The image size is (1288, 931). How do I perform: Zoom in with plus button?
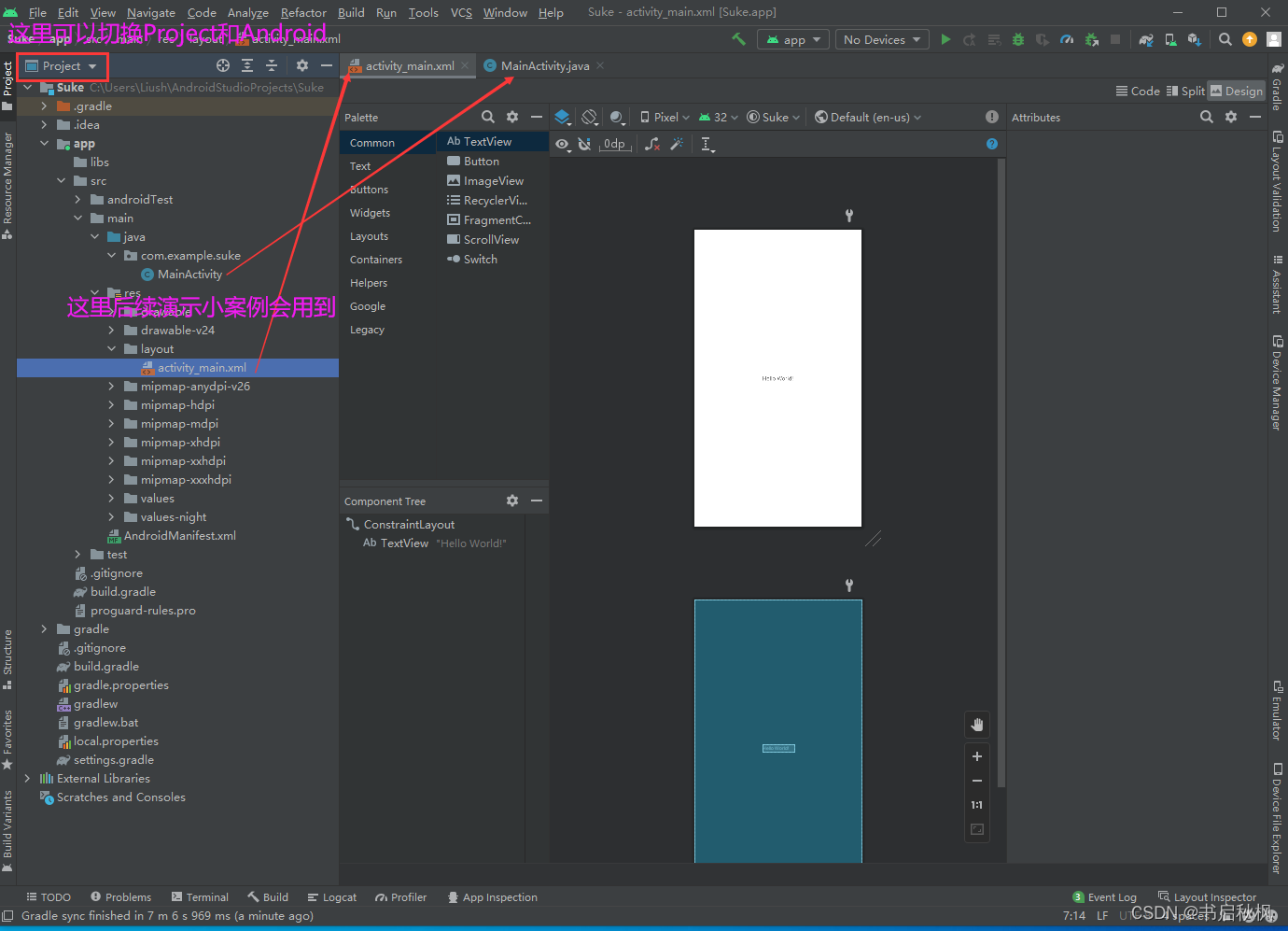(x=977, y=756)
